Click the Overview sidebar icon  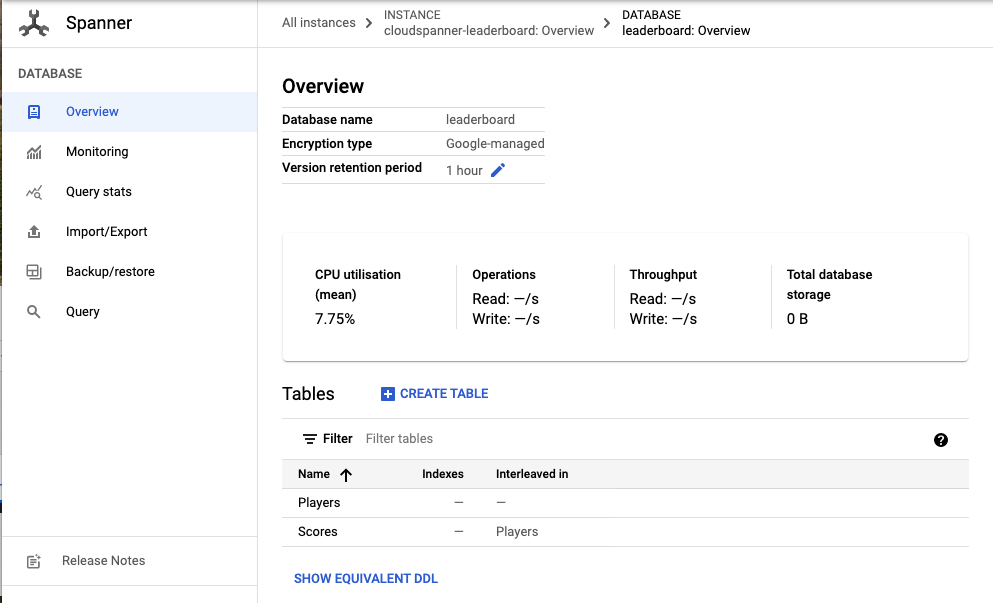34,112
